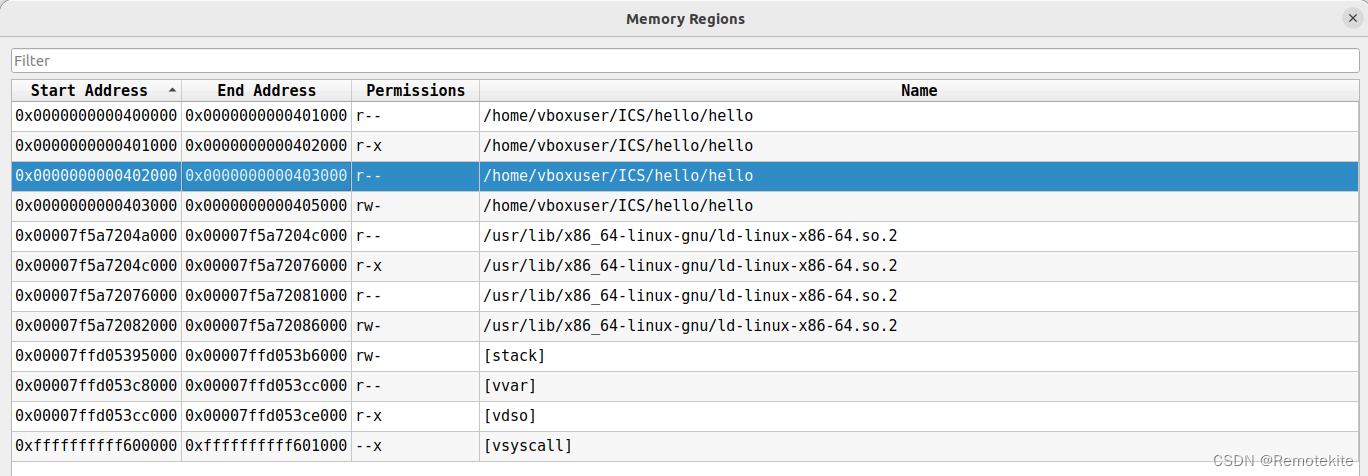Click end address 0x00007f5a72076000
Screen dimensions: 1368x476
[266, 266]
